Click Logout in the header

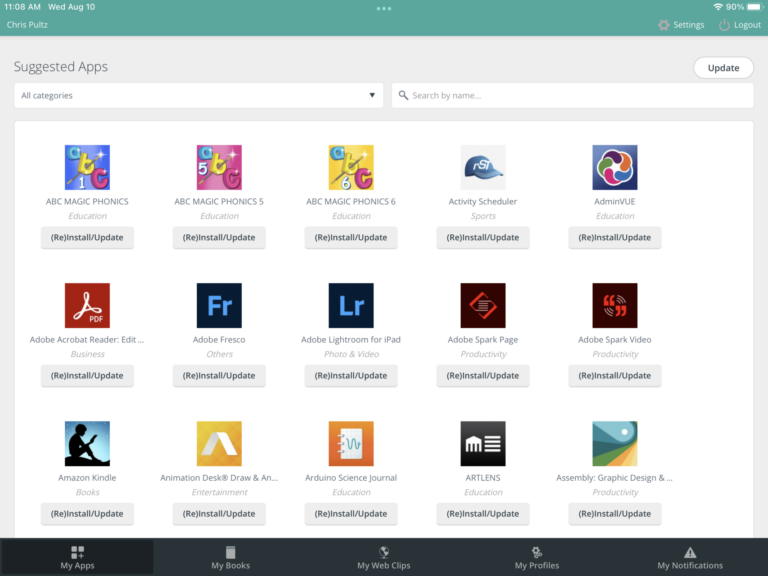click(x=740, y=25)
